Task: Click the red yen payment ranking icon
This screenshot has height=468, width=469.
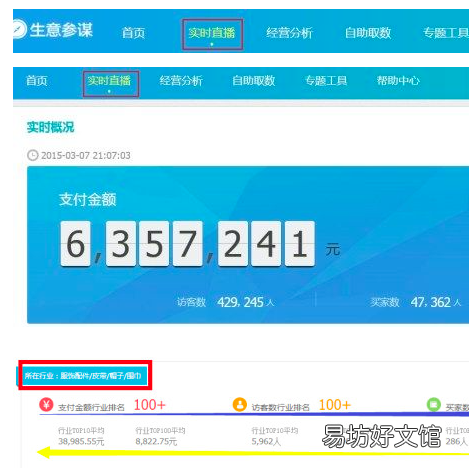Action: pyautogui.click(x=46, y=405)
